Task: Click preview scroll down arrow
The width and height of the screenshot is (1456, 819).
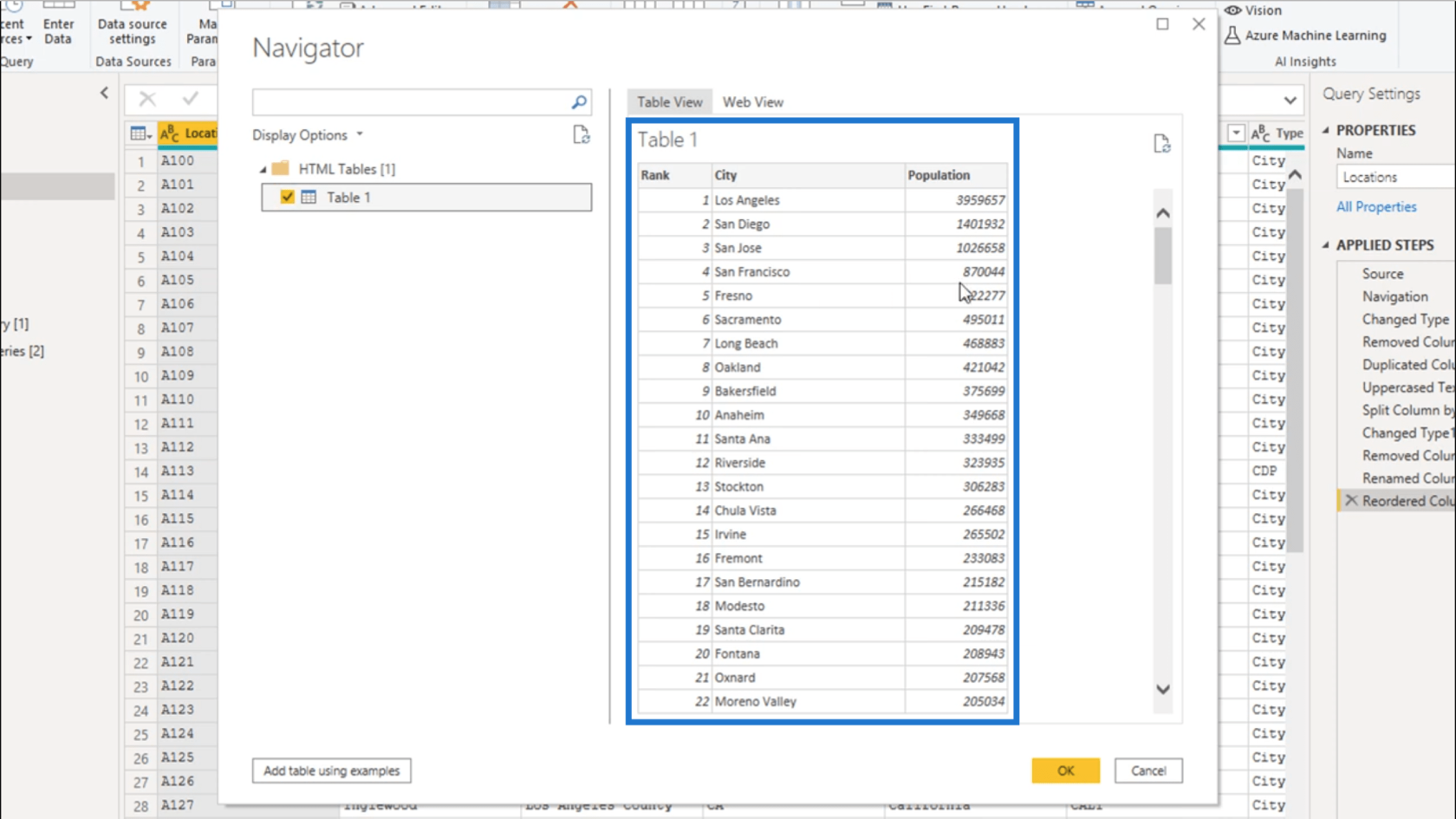Action: 1163,690
